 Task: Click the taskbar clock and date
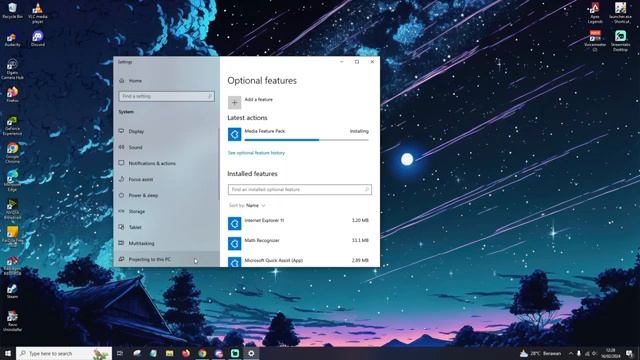coord(610,353)
